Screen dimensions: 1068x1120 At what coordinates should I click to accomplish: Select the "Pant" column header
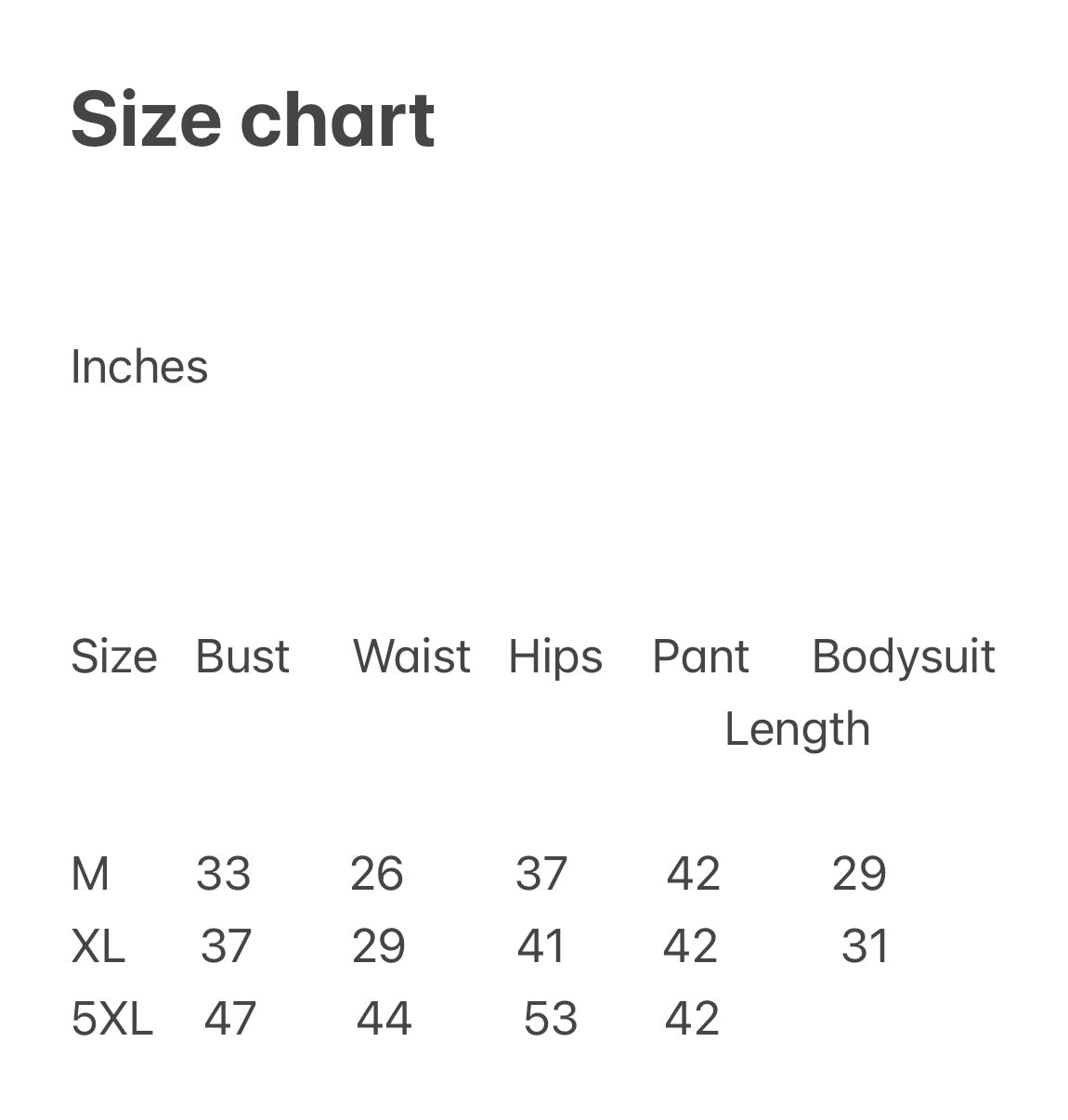pyautogui.click(x=700, y=657)
